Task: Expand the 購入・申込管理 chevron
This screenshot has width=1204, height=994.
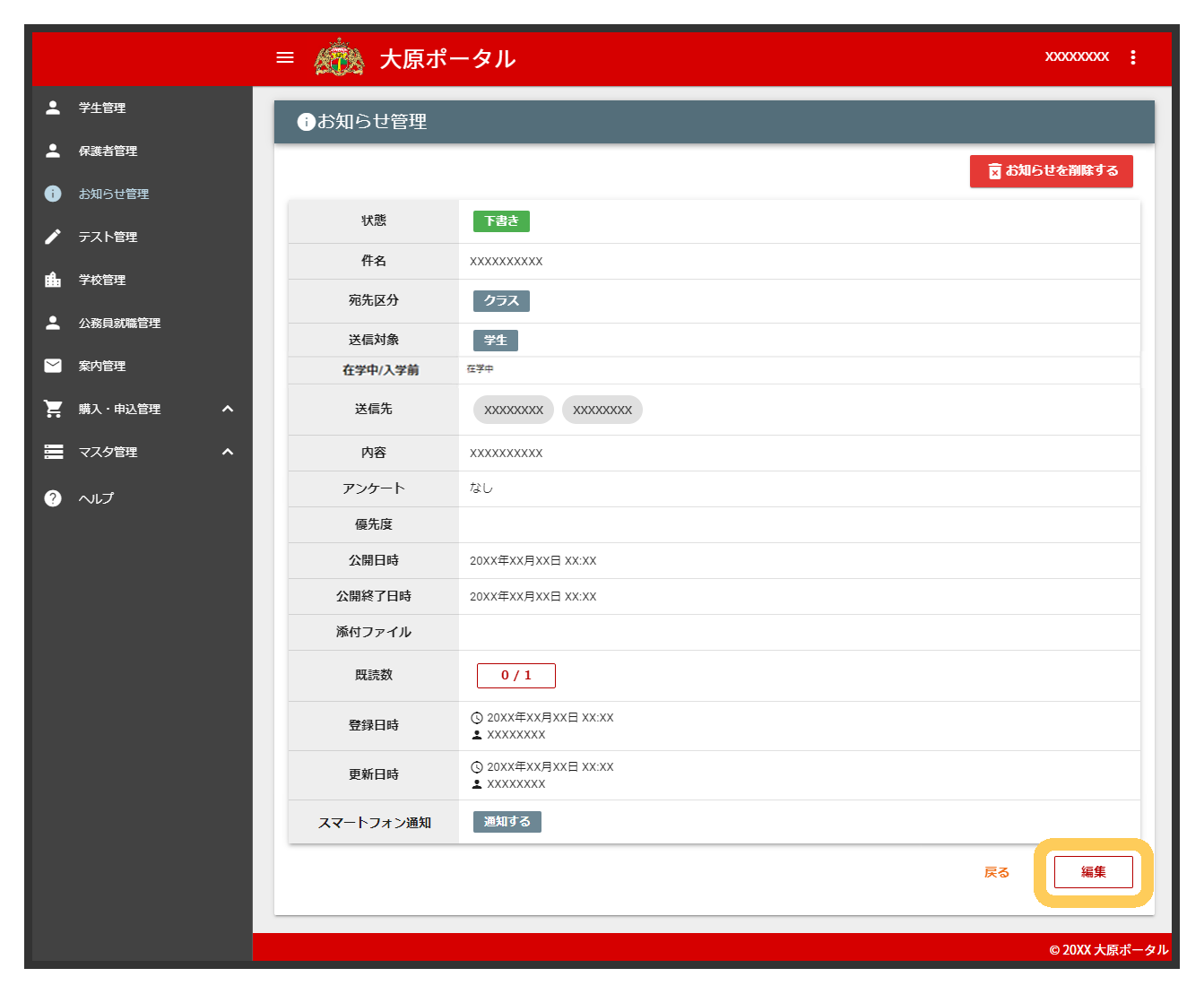Action: coord(228,409)
